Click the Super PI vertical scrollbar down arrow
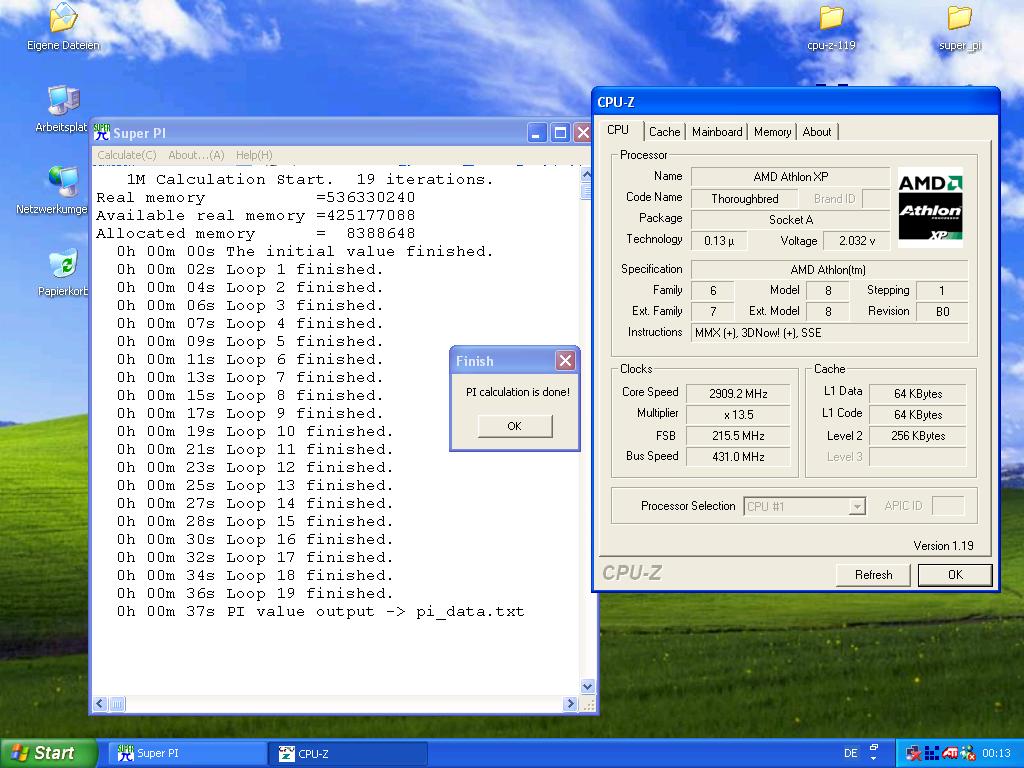This screenshot has height=768, width=1024. [587, 687]
